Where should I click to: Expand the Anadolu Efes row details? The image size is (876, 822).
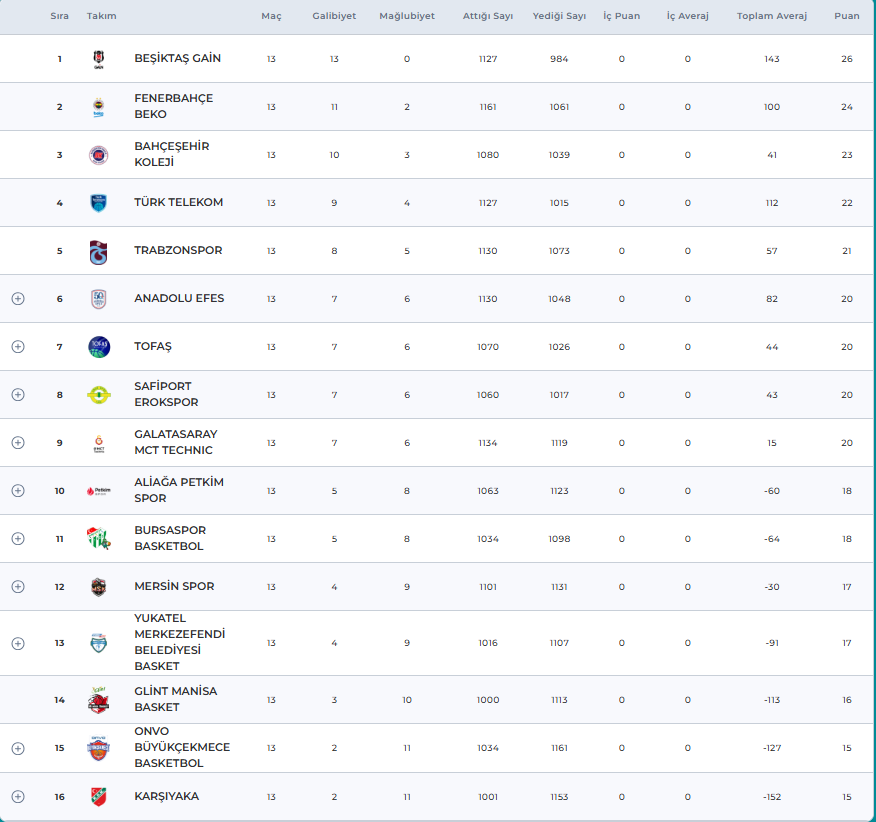point(18,299)
